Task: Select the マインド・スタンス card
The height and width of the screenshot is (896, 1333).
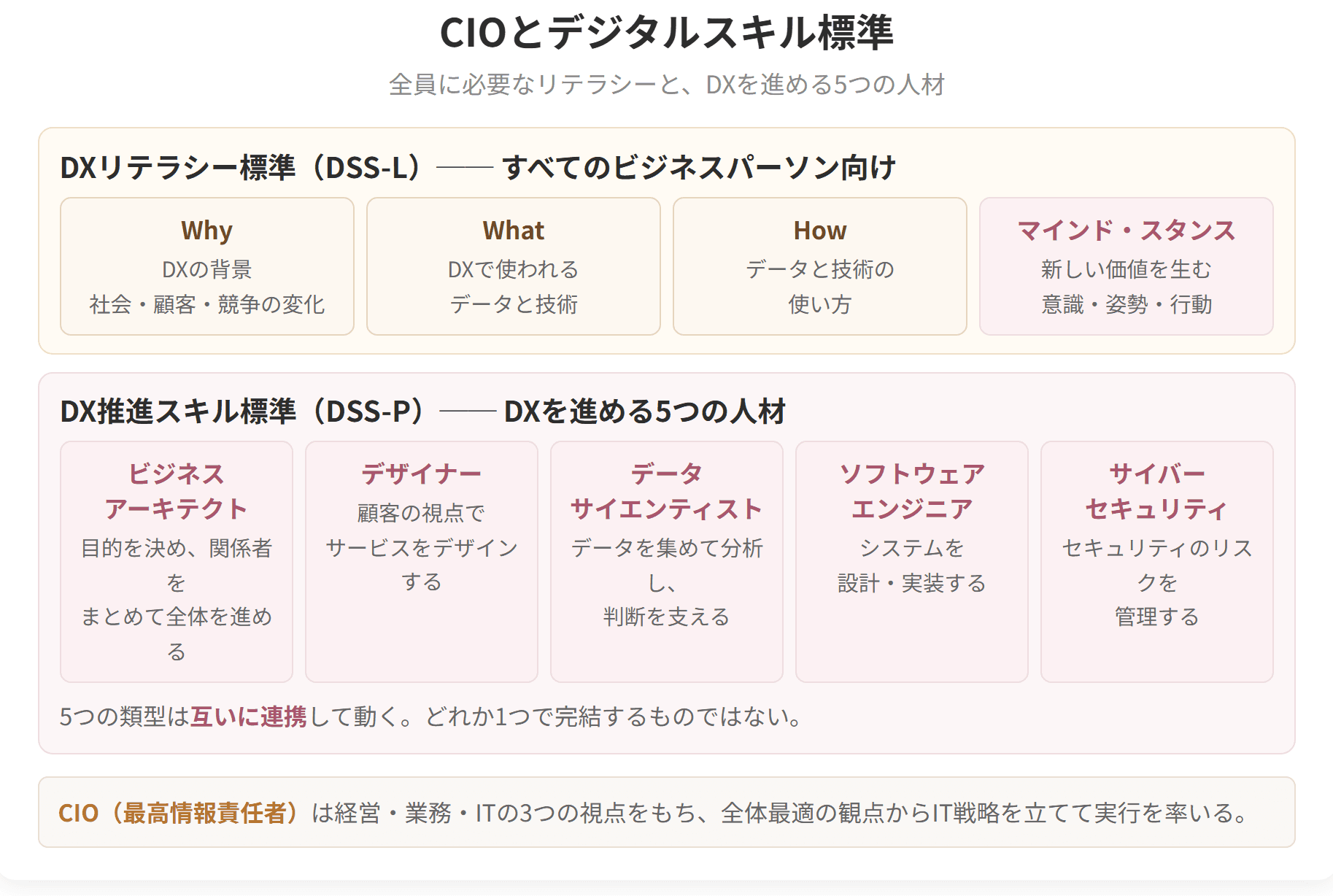Action: [x=1127, y=266]
